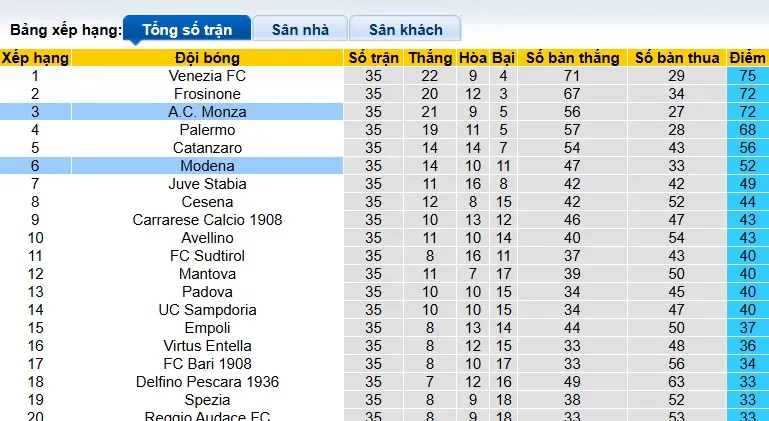Screen dimensions: 769x421
Task: Click the Số bàn thắng column header
Action: pyautogui.click(x=572, y=58)
